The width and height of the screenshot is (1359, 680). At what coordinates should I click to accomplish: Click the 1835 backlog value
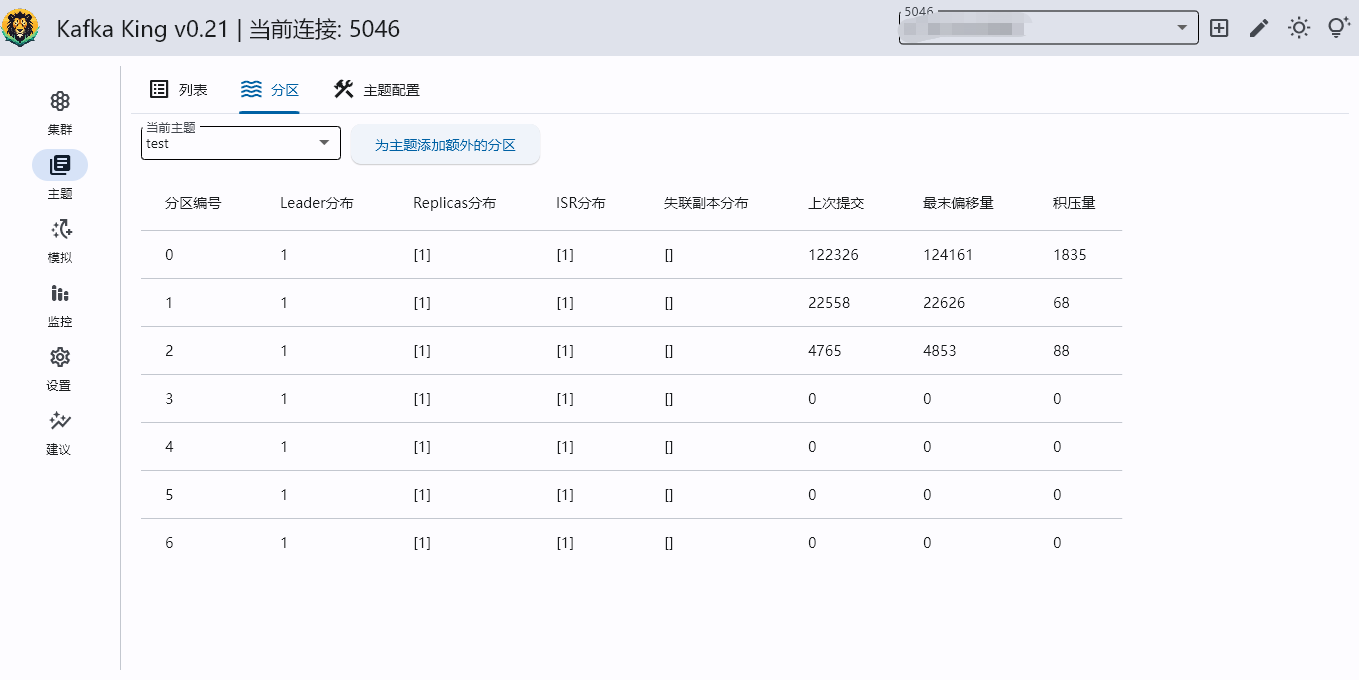tap(1070, 255)
